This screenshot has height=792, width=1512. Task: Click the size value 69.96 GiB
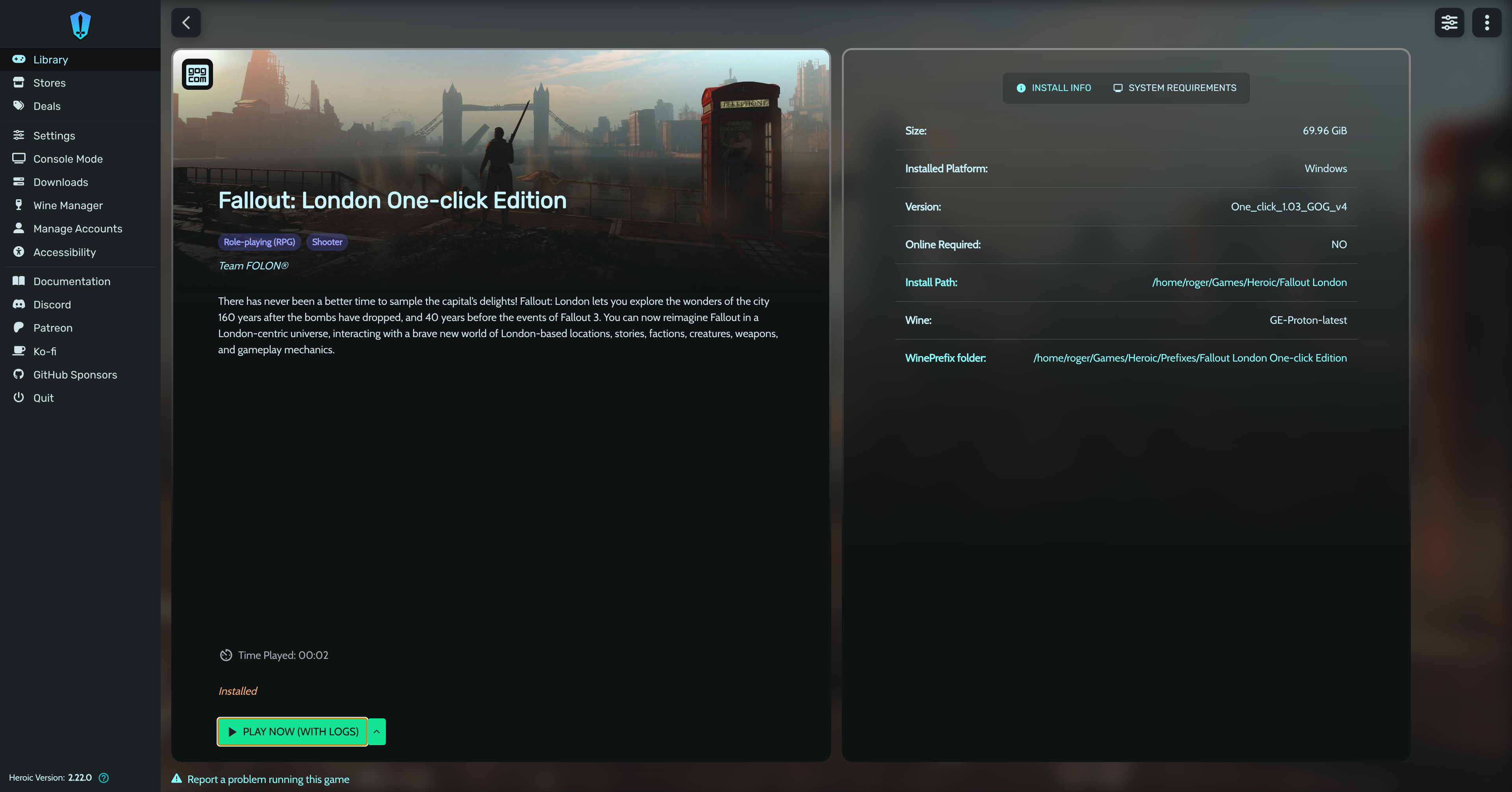[1325, 131]
